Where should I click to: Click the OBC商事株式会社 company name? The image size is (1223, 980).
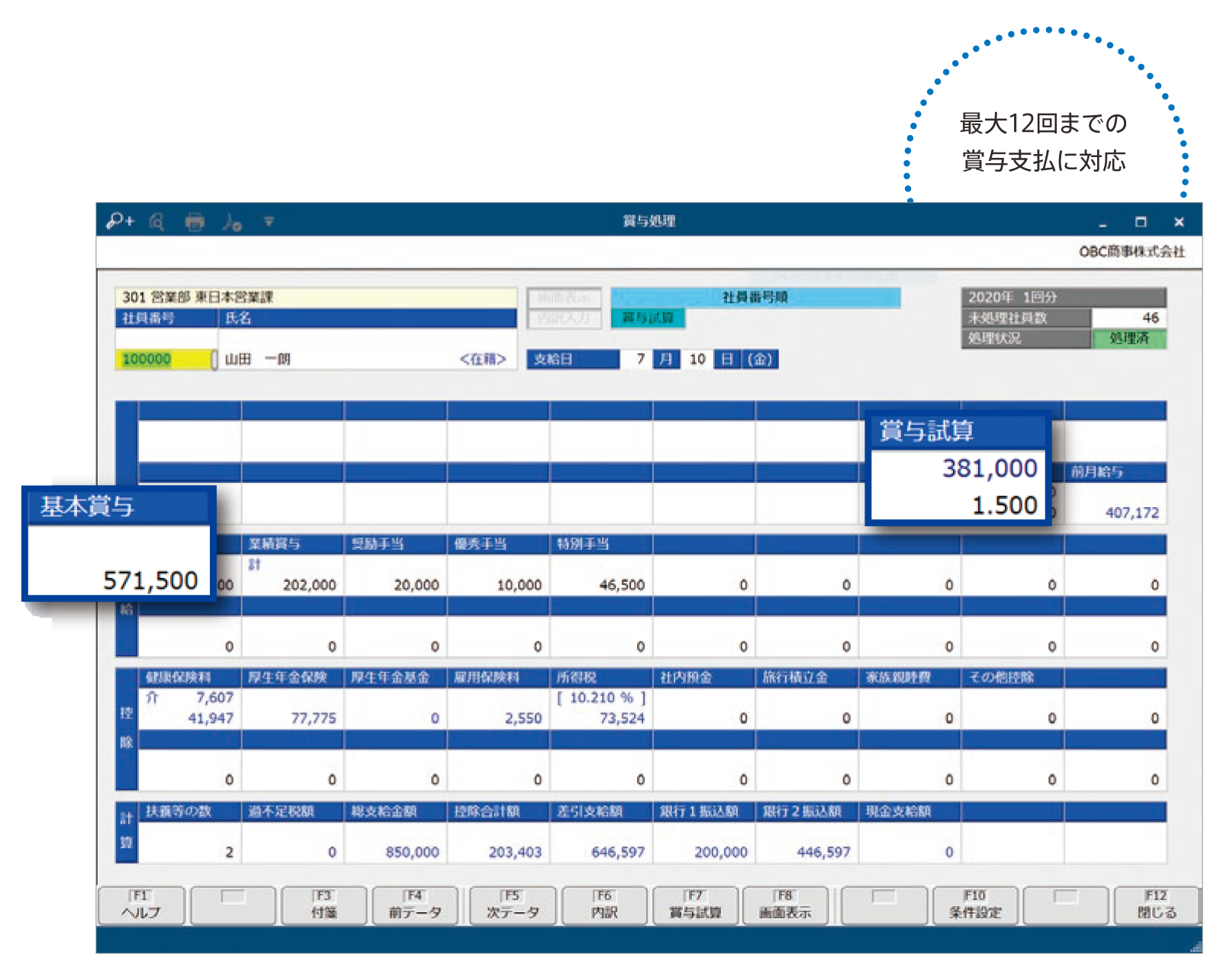tap(1132, 252)
